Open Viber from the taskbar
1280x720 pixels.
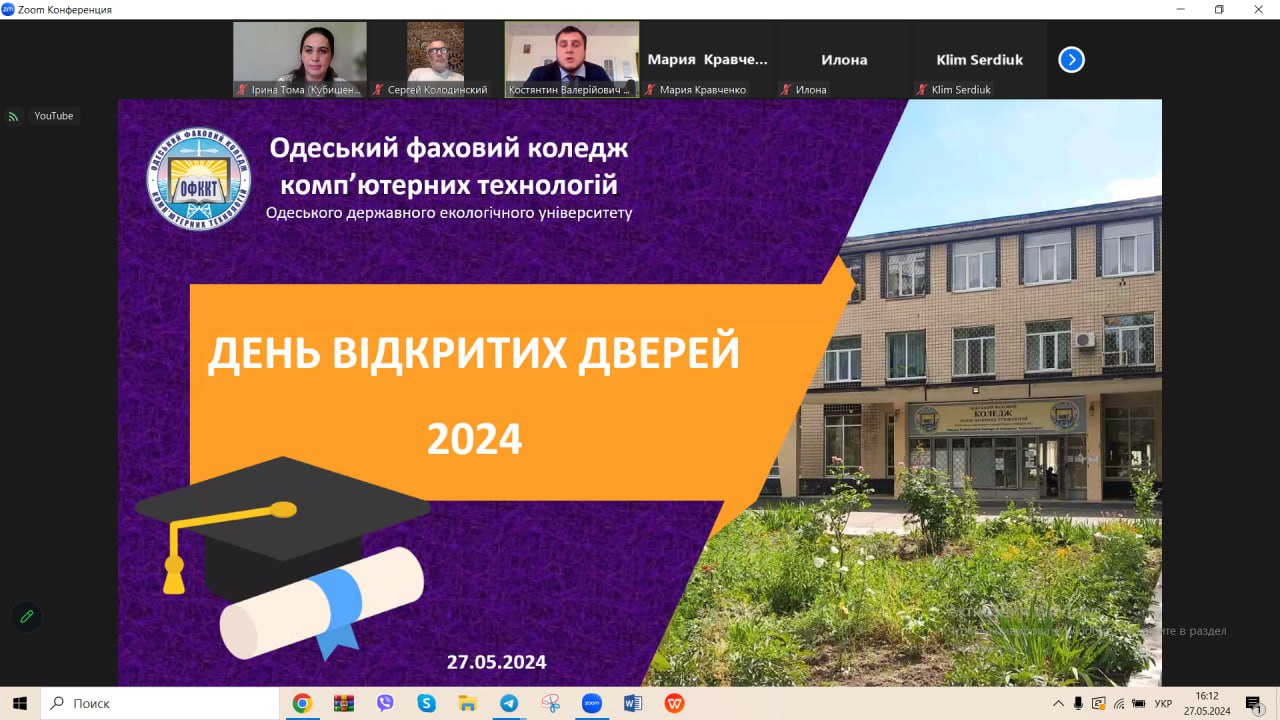[385, 703]
